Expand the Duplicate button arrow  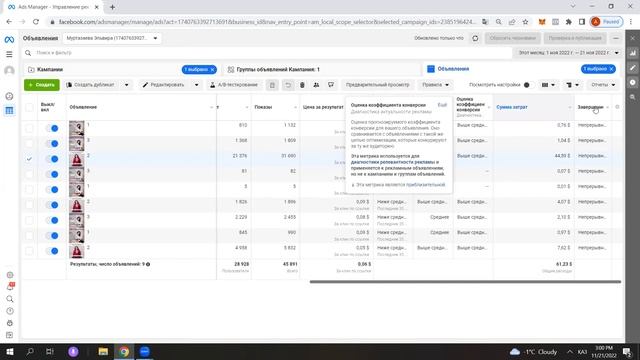click(127, 85)
